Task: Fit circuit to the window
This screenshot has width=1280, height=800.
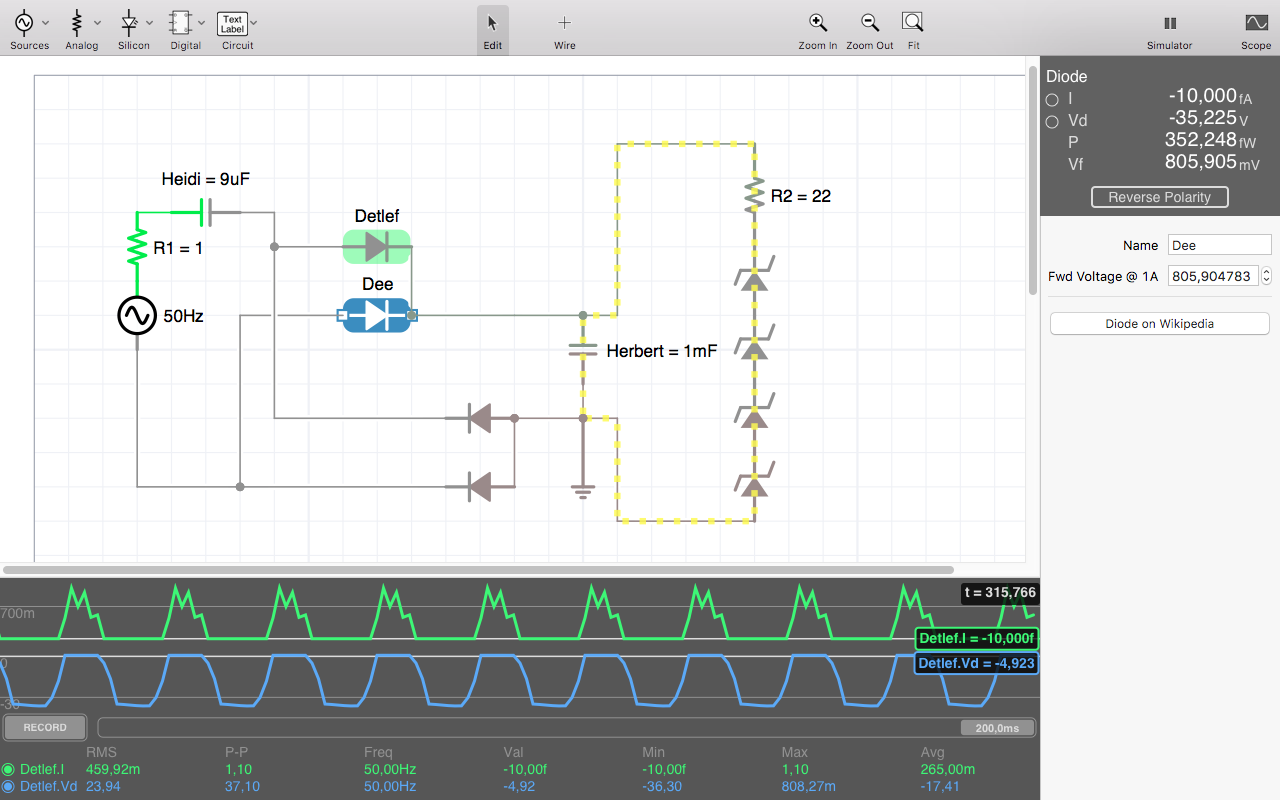Action: pyautogui.click(x=913, y=22)
